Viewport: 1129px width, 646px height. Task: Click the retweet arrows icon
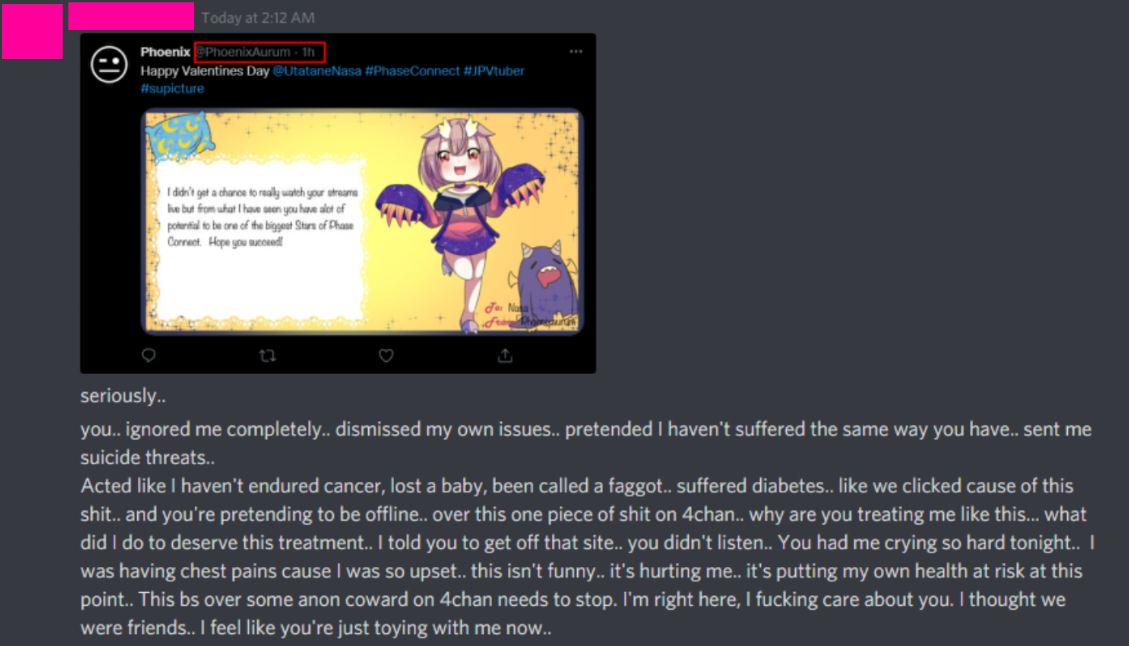[x=267, y=355]
